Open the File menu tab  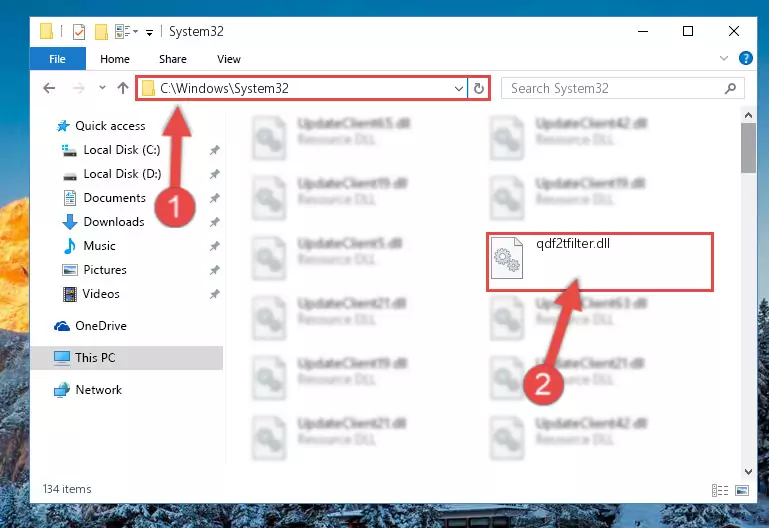click(x=57, y=59)
